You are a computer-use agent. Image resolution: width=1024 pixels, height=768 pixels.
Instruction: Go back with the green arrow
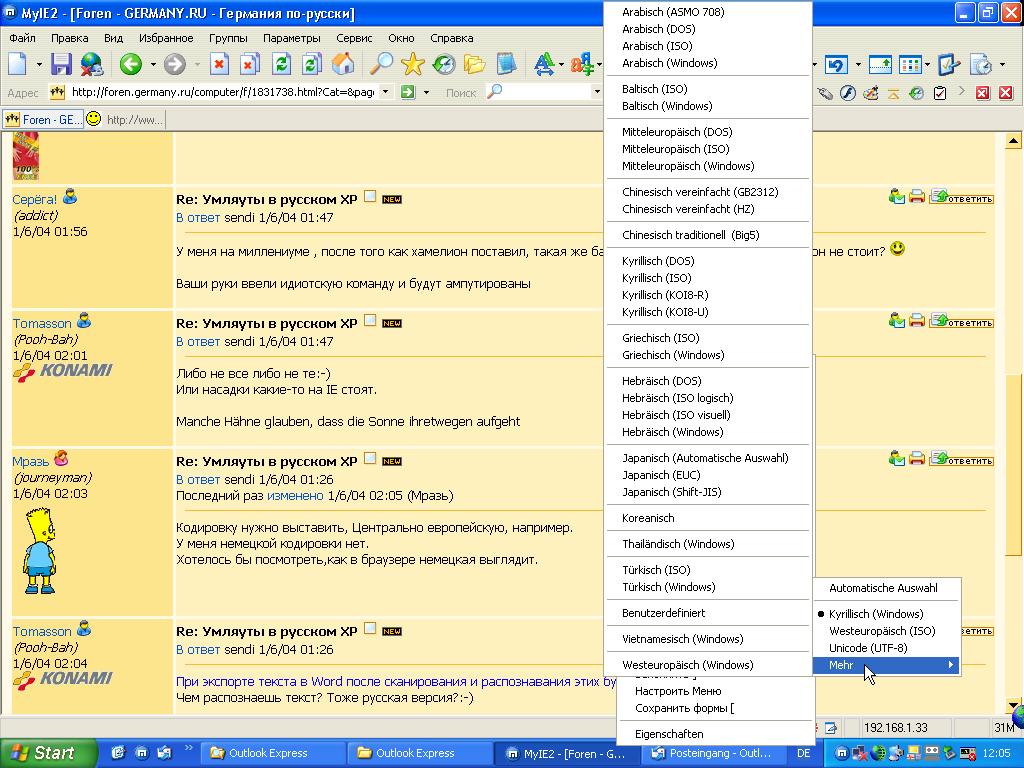(131, 64)
